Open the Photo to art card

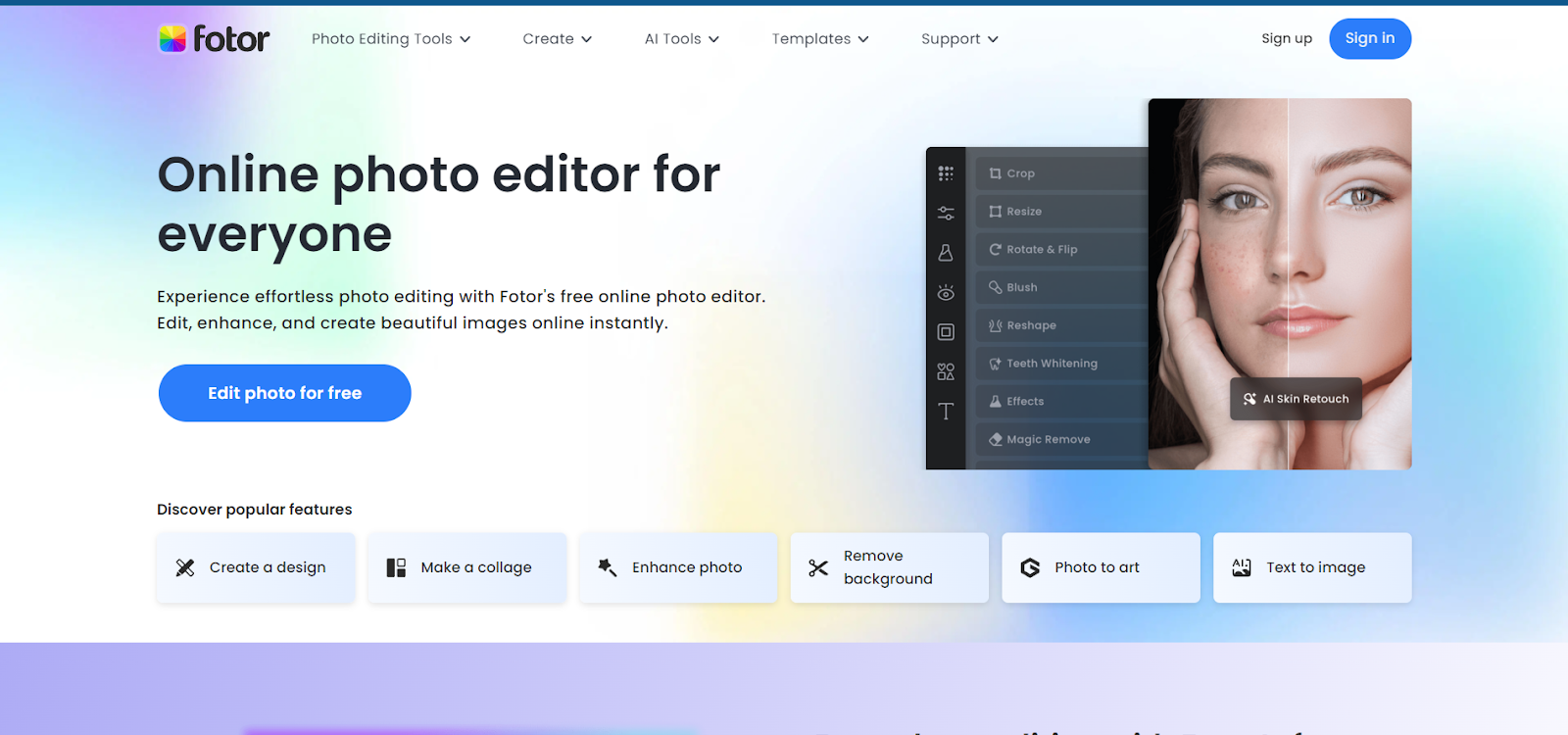[x=1102, y=567]
